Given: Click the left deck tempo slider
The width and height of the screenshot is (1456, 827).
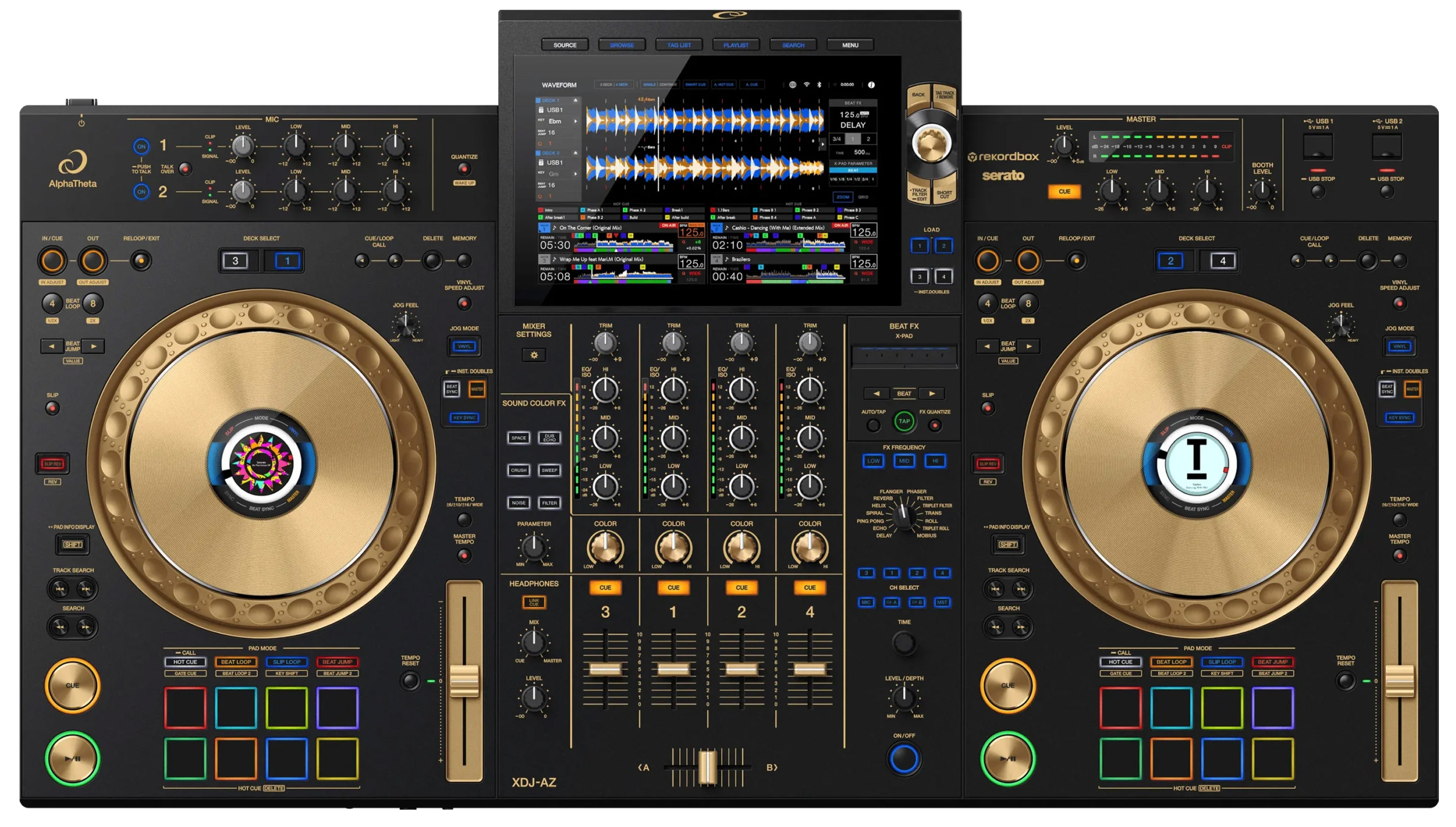Looking at the screenshot, I should [465, 681].
